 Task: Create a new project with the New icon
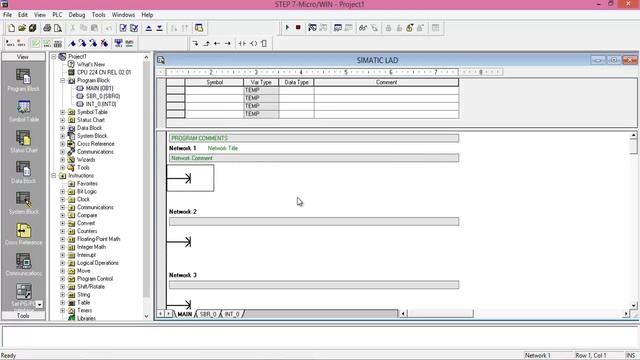point(11,28)
